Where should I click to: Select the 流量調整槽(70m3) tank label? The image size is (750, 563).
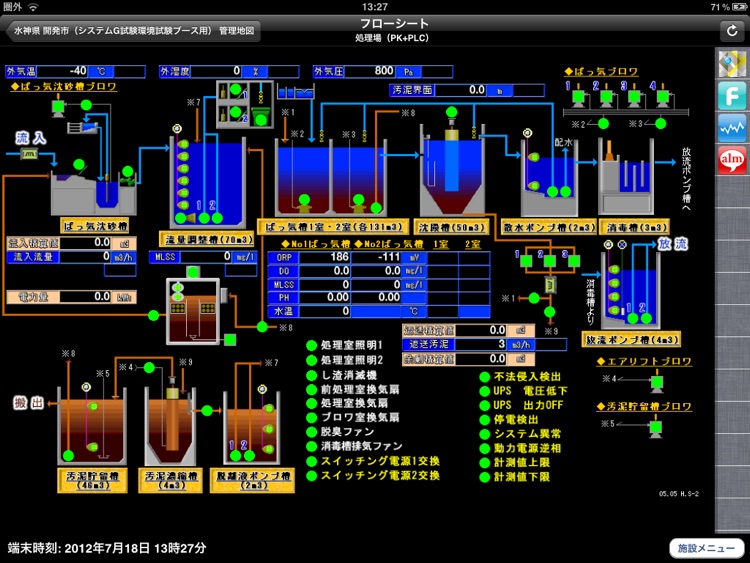click(x=209, y=239)
